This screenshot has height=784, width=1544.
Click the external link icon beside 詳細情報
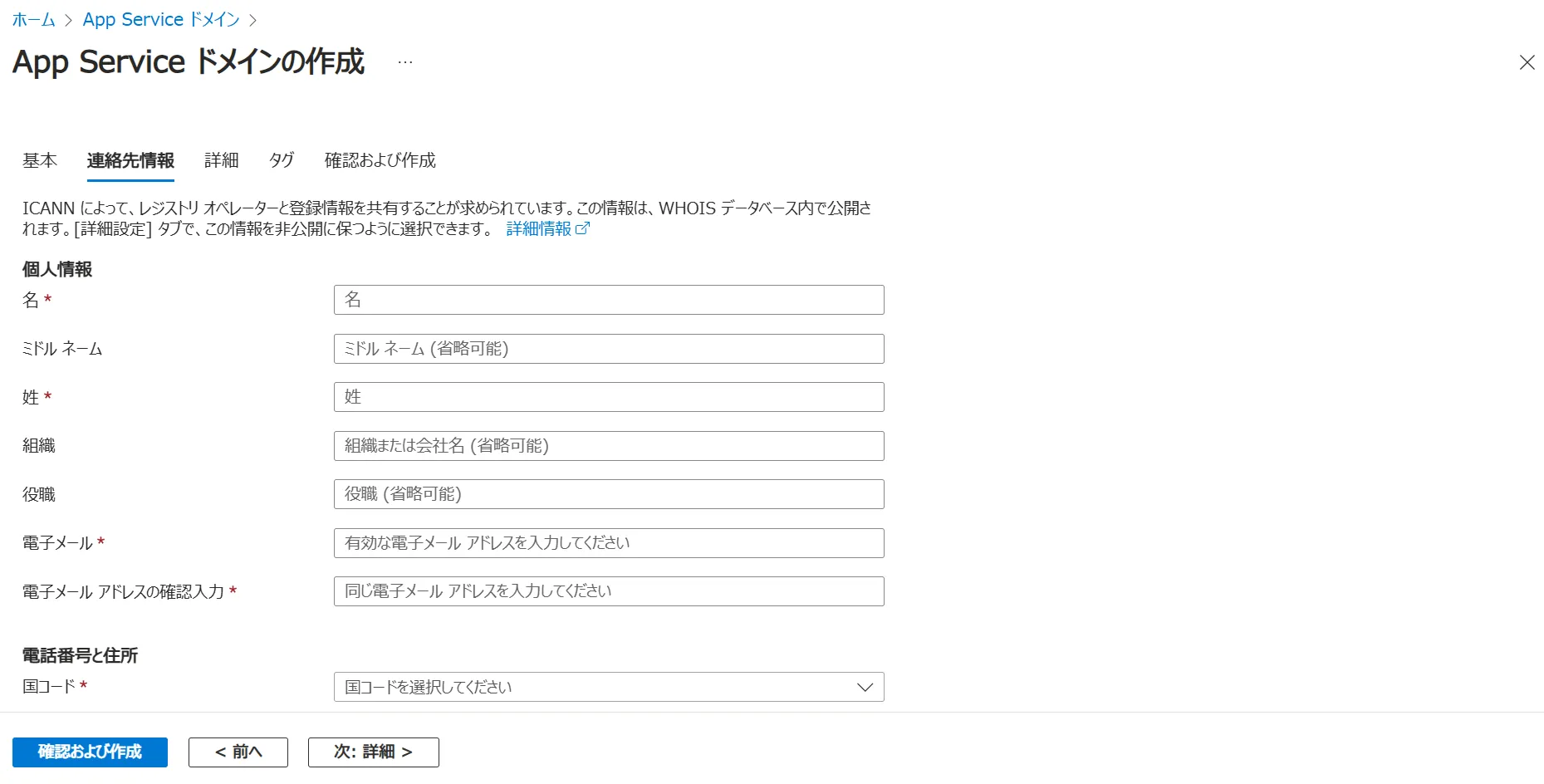tap(583, 228)
